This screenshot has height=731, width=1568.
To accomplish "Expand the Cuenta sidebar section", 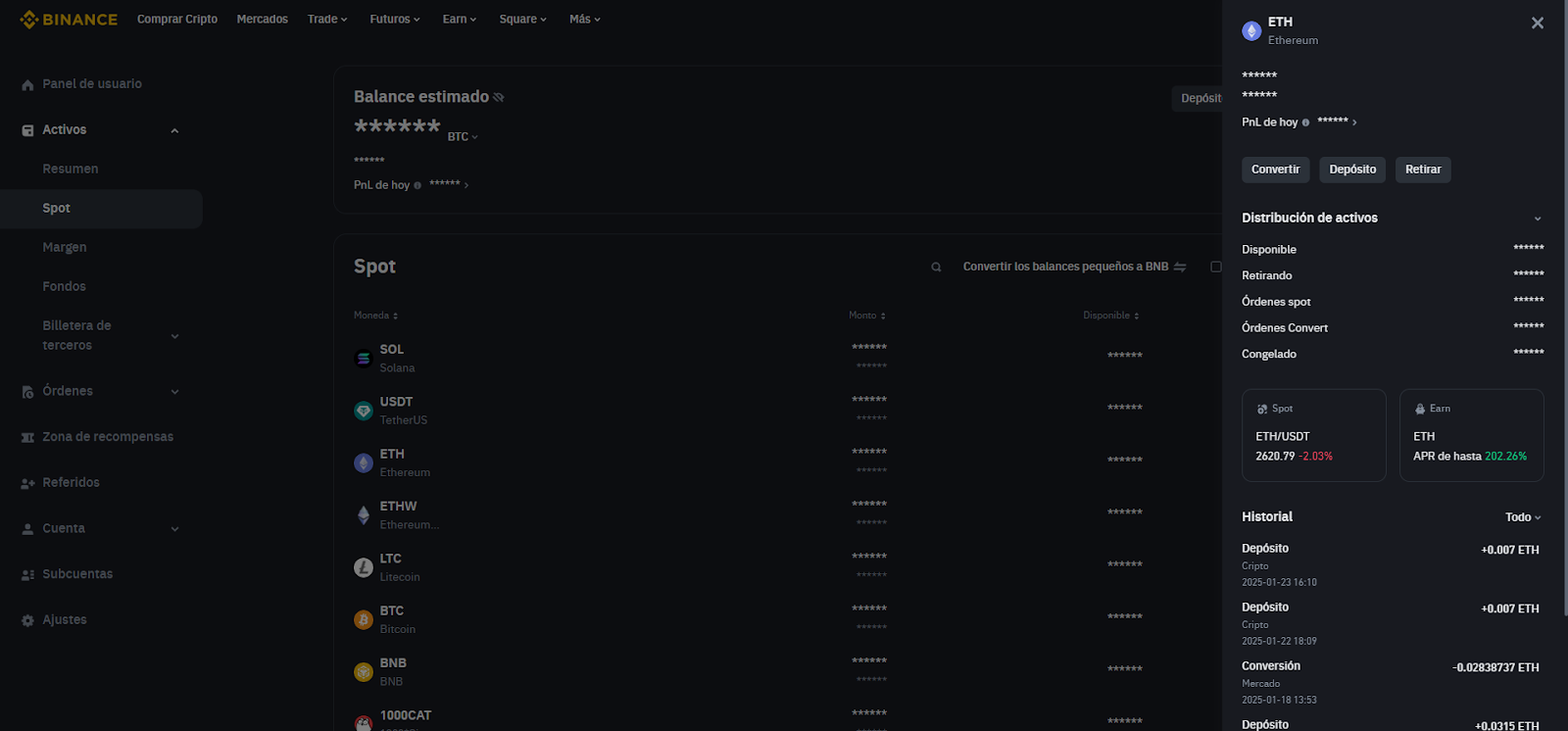I will point(174,529).
